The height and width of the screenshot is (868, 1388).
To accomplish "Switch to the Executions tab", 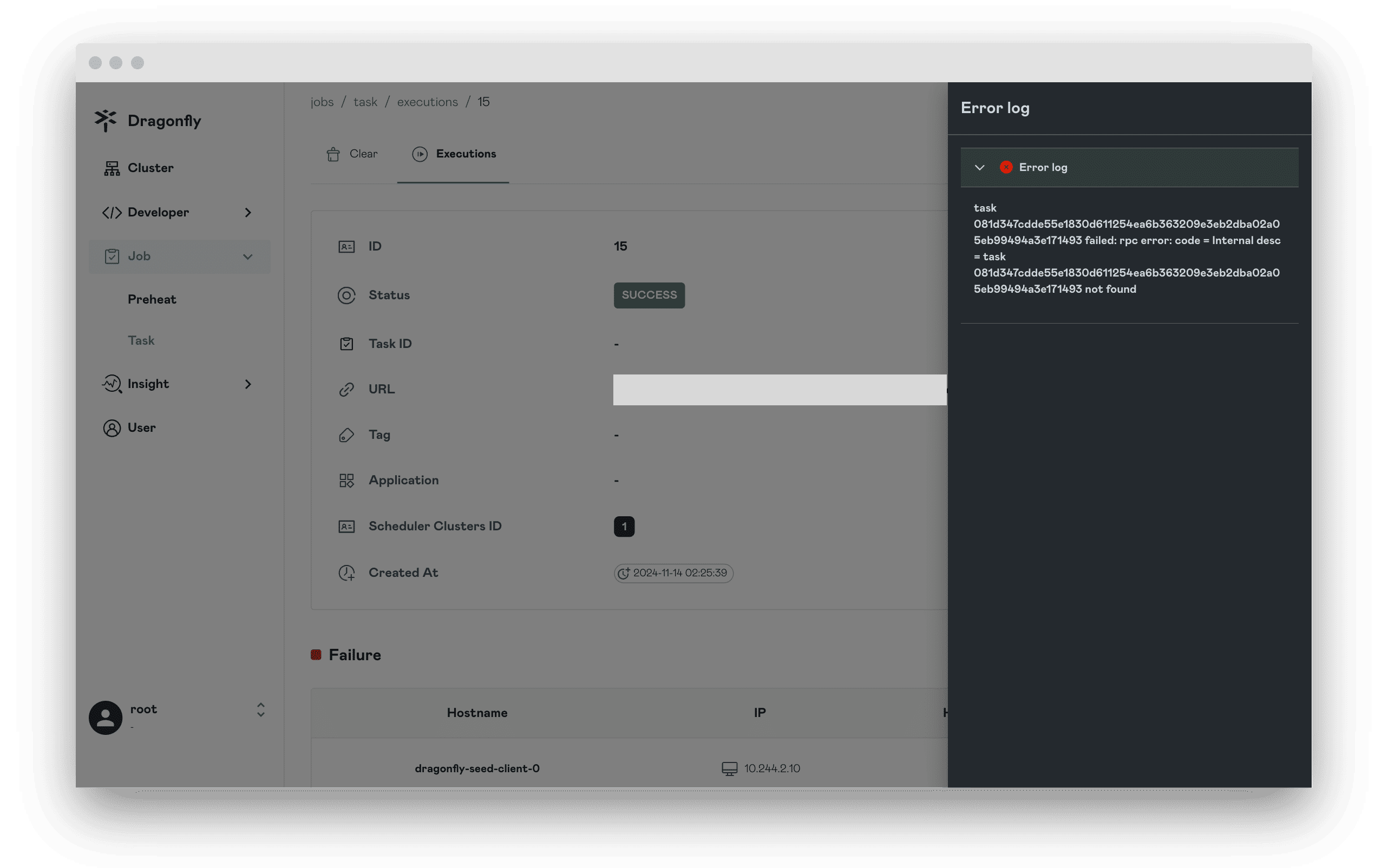I will tap(453, 154).
